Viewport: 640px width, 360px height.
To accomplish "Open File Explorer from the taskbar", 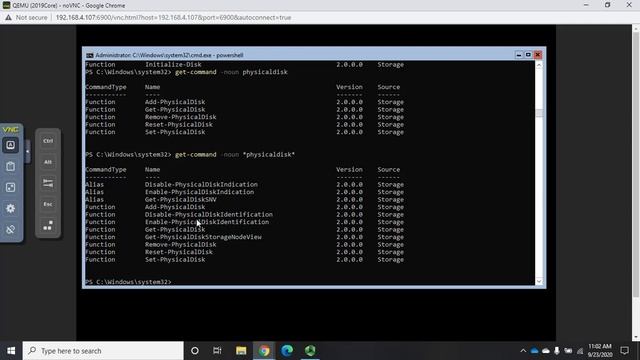I will 241,351.
